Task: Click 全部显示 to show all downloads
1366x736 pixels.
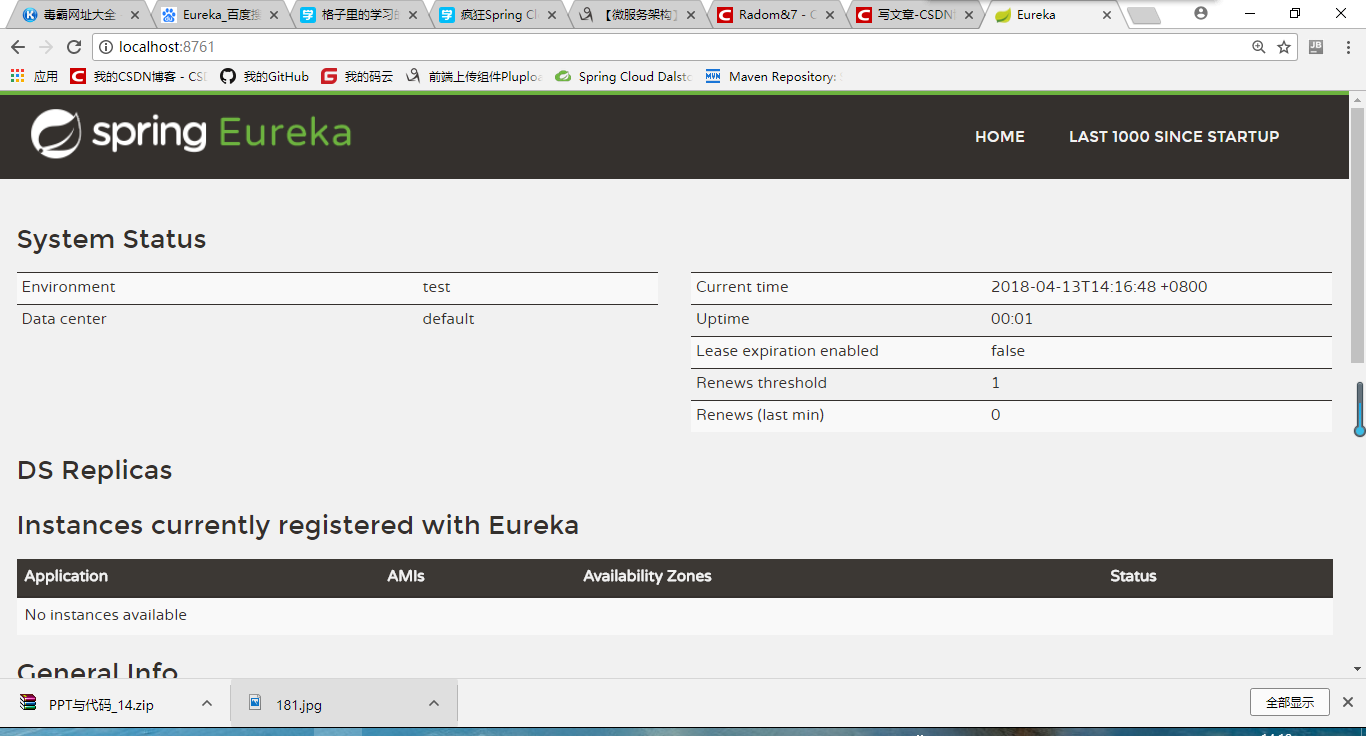Action: pos(1289,702)
